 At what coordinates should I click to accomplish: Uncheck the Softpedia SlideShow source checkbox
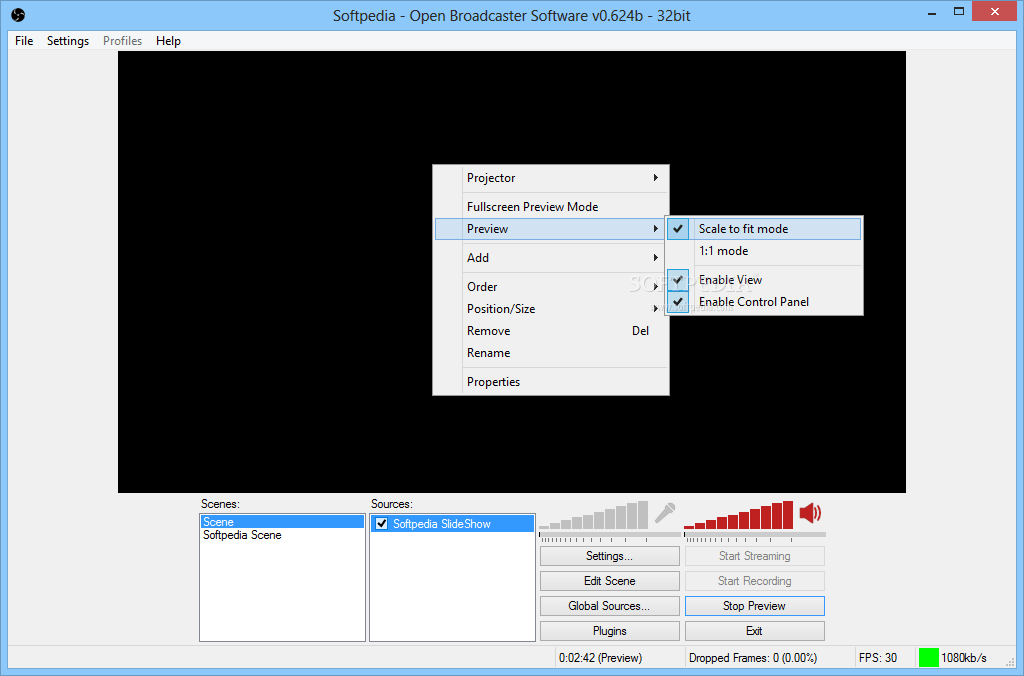pos(381,524)
